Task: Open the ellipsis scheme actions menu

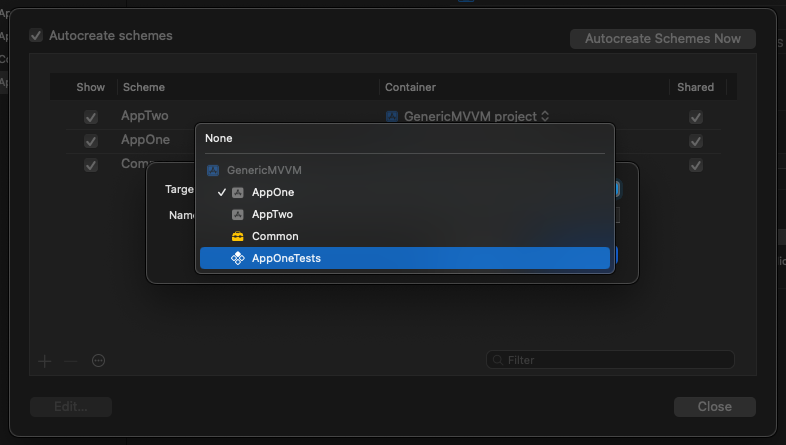Action: [x=98, y=360]
